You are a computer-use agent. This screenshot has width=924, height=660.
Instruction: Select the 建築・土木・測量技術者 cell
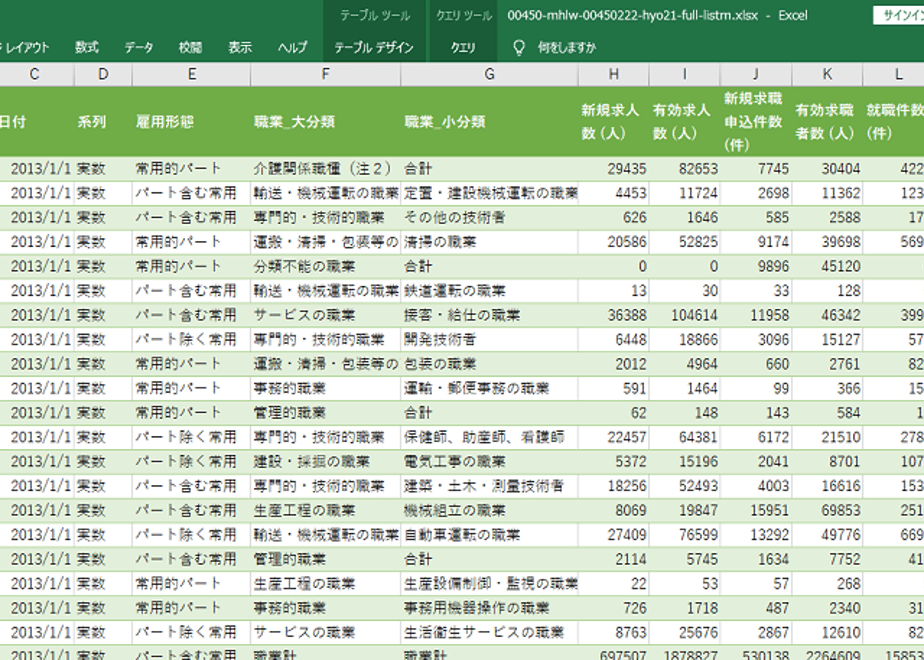click(490, 486)
